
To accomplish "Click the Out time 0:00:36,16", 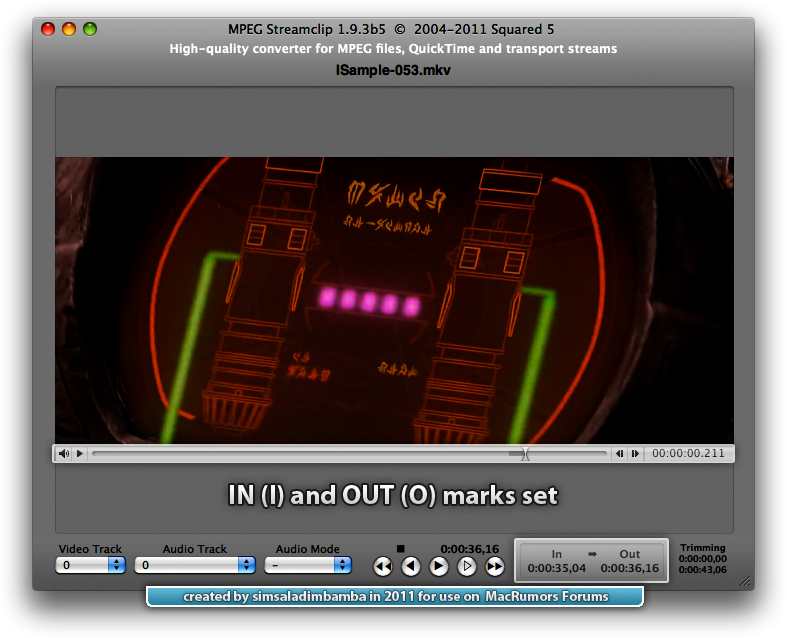I will click(629, 568).
